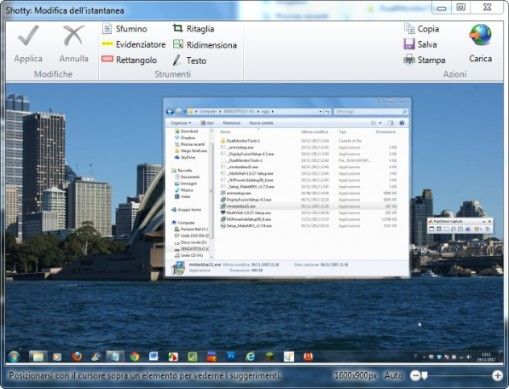The width and height of the screenshot is (509, 389).
Task: Save the snapshot with Salva
Action: (x=420, y=44)
